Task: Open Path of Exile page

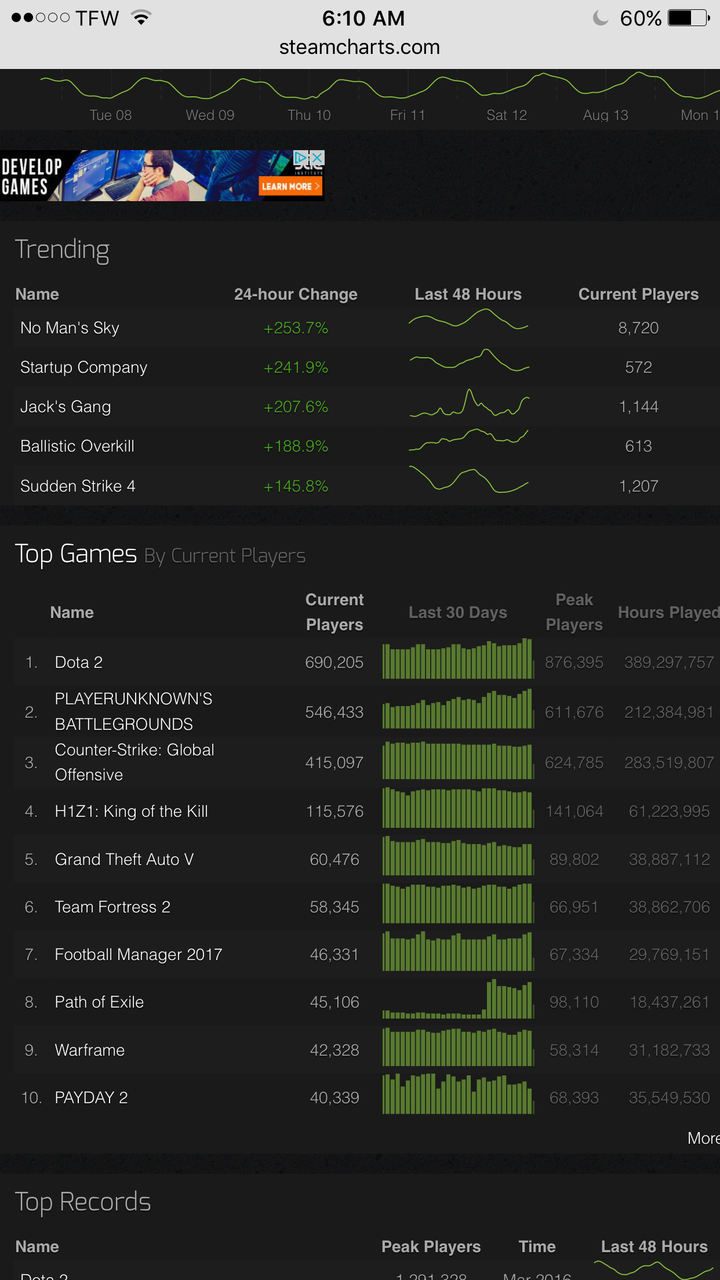Action: pyautogui.click(x=100, y=1002)
